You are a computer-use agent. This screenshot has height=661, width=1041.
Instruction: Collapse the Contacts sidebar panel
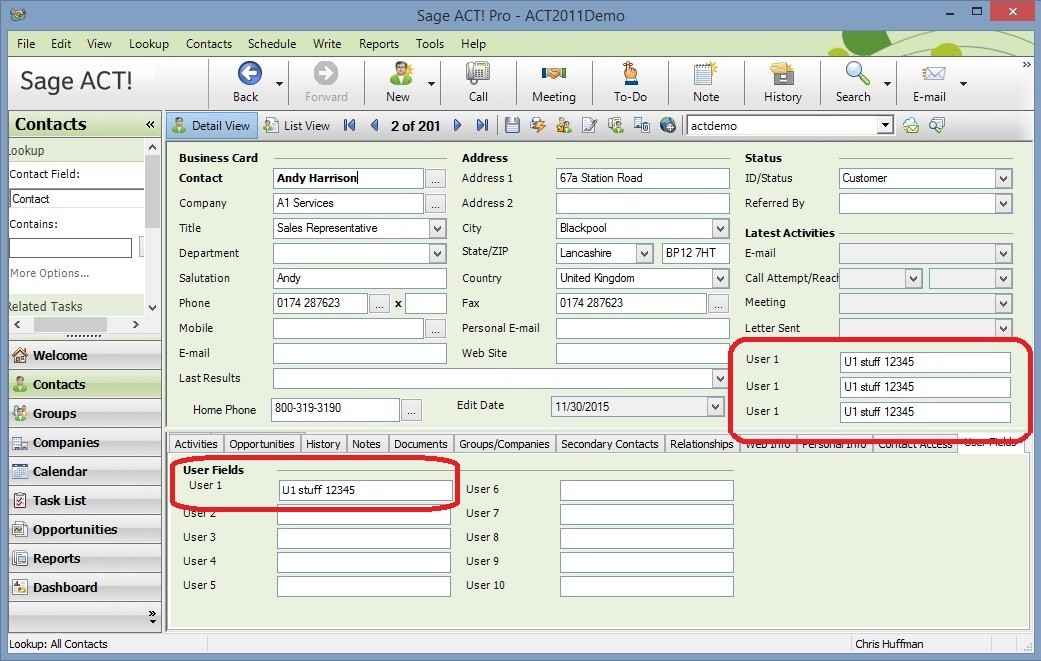(x=150, y=124)
